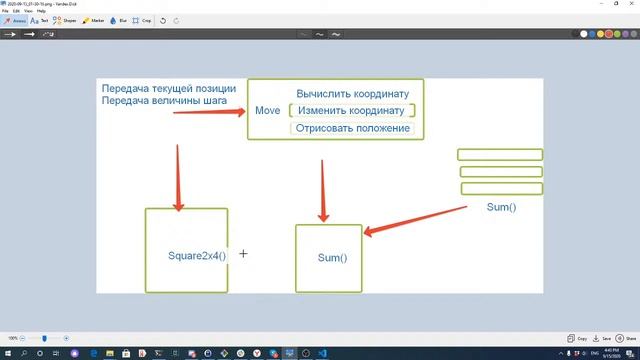
Task: Click the Share button
Action: pos(626,338)
